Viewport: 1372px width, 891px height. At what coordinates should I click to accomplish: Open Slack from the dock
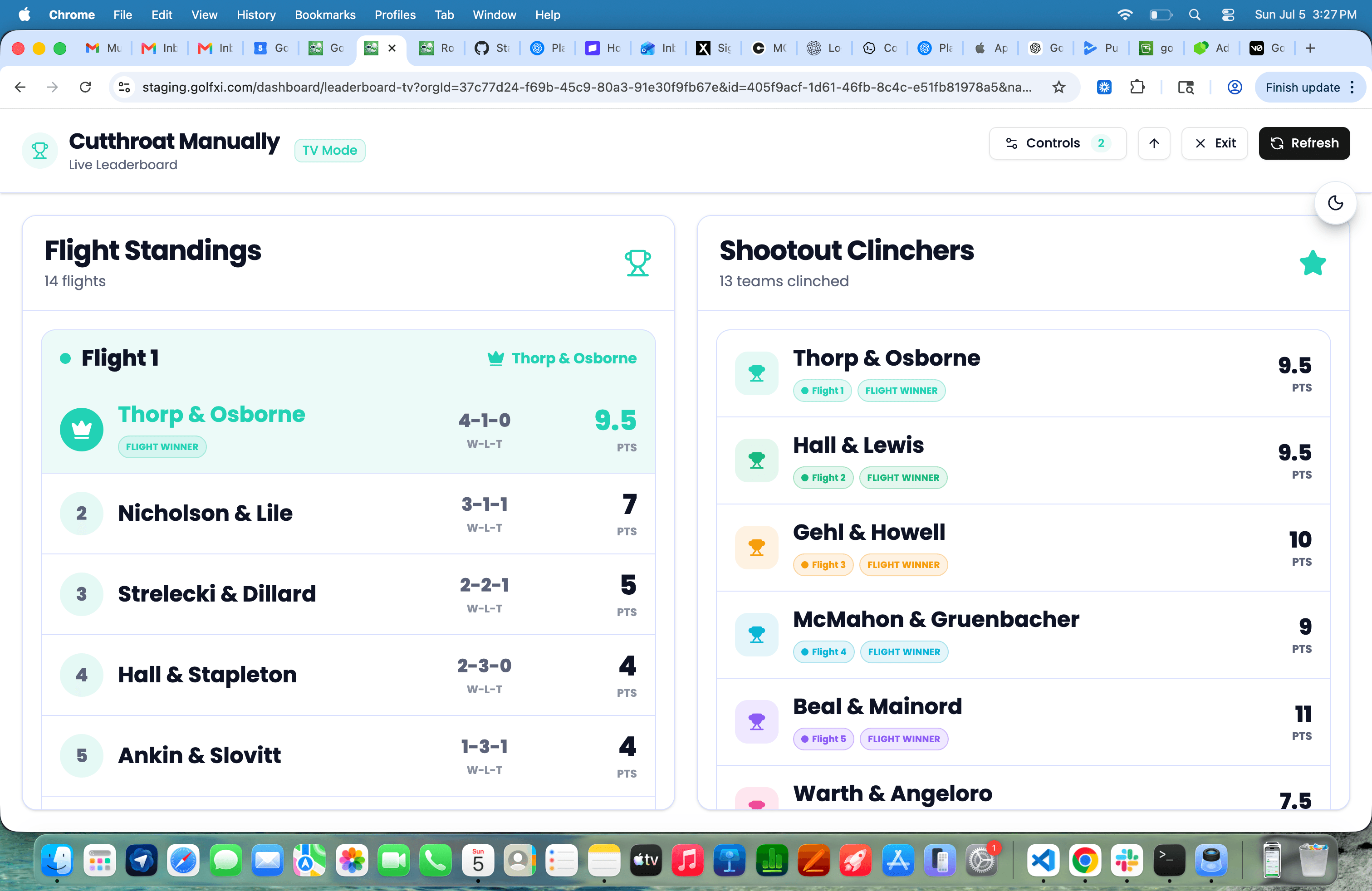point(1127,861)
